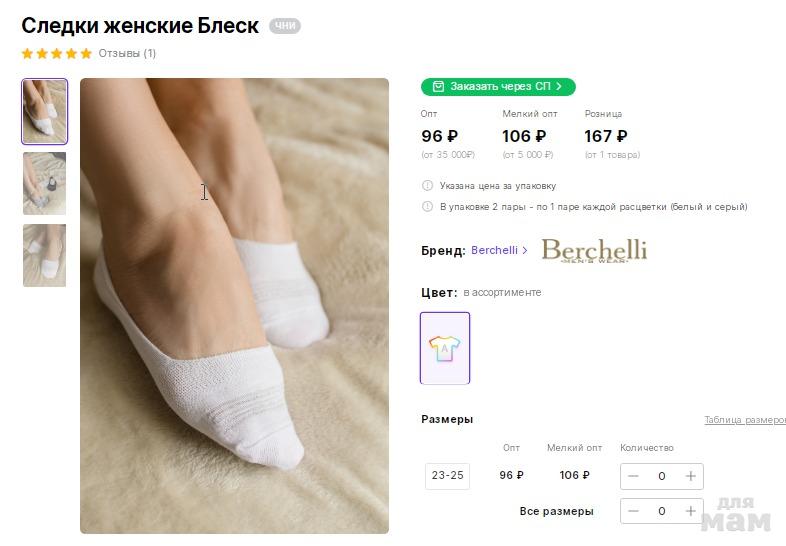Click the quantity field for size 23-25

(661, 476)
